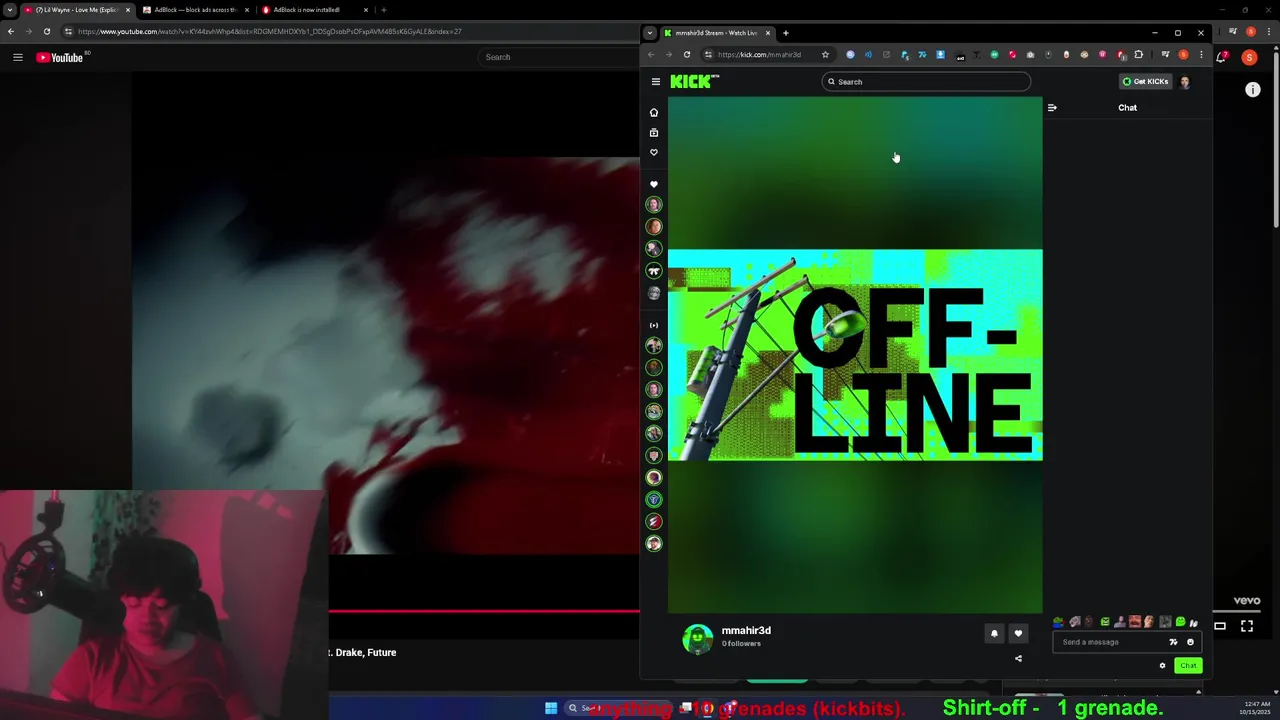
Task: Open Chrome menu in YouTube window
Action: click(x=1270, y=31)
